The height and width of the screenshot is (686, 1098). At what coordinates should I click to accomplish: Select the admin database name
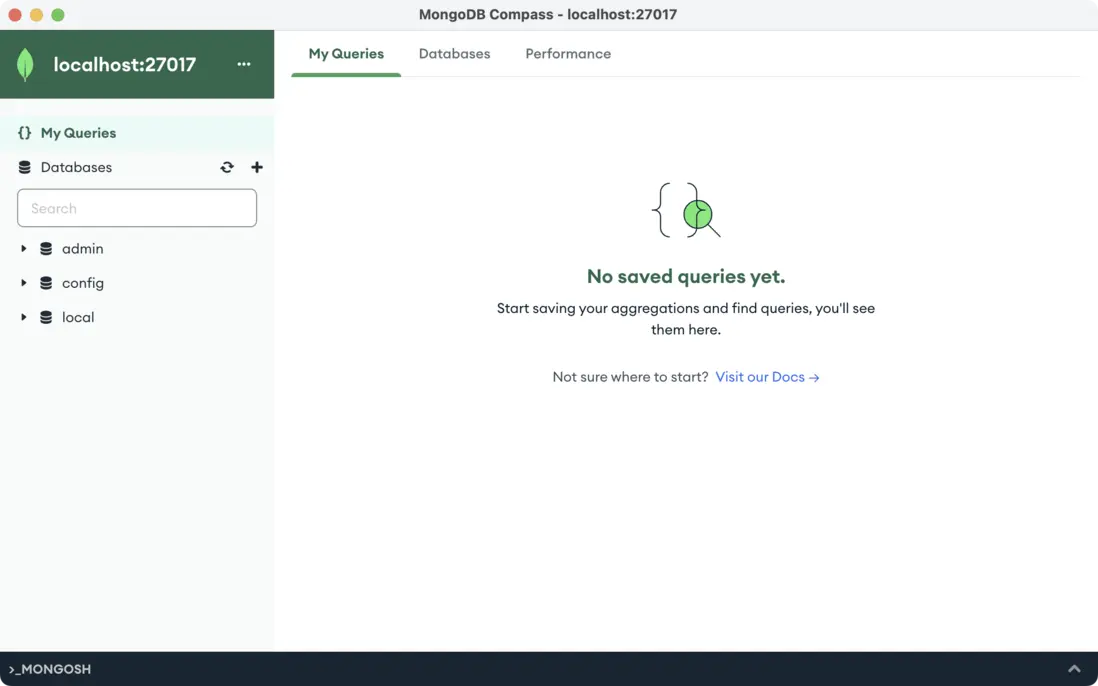(x=83, y=248)
